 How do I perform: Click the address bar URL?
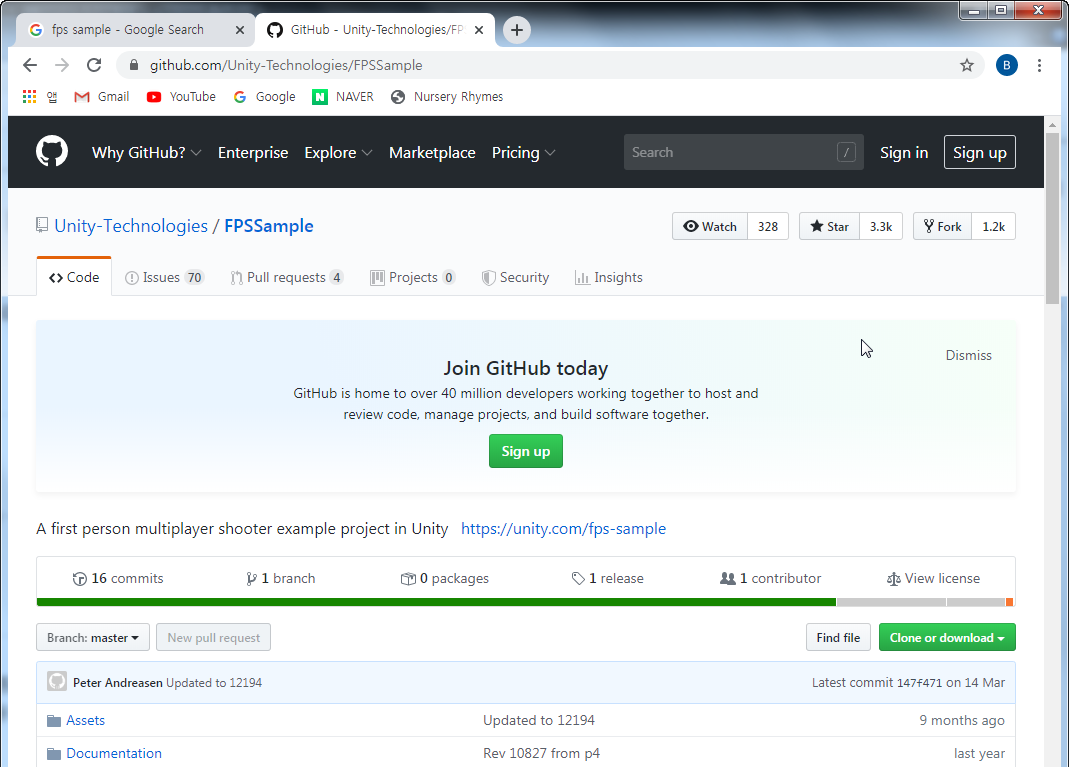pyautogui.click(x=286, y=65)
